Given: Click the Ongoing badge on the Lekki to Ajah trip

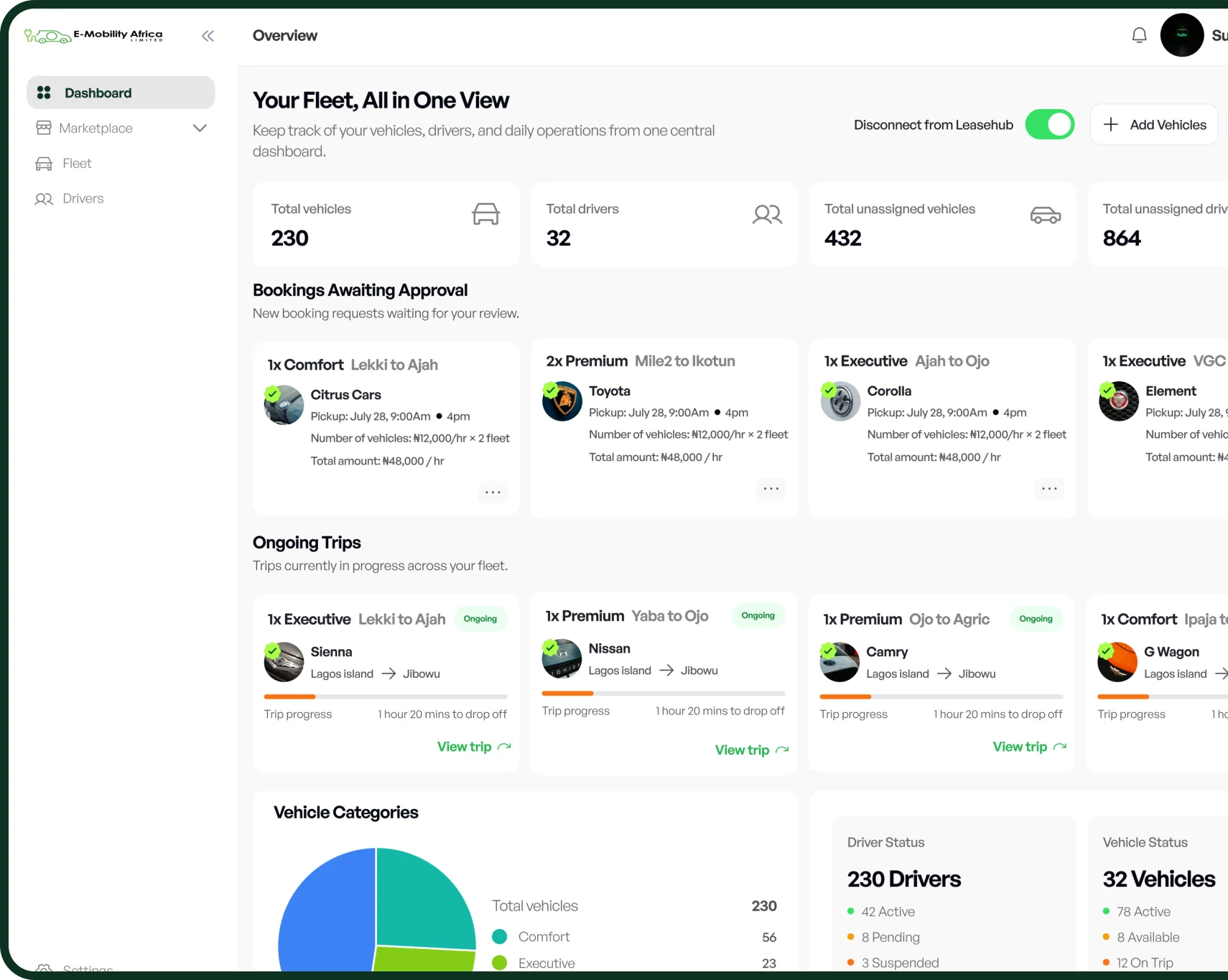Looking at the screenshot, I should pyautogui.click(x=480, y=619).
